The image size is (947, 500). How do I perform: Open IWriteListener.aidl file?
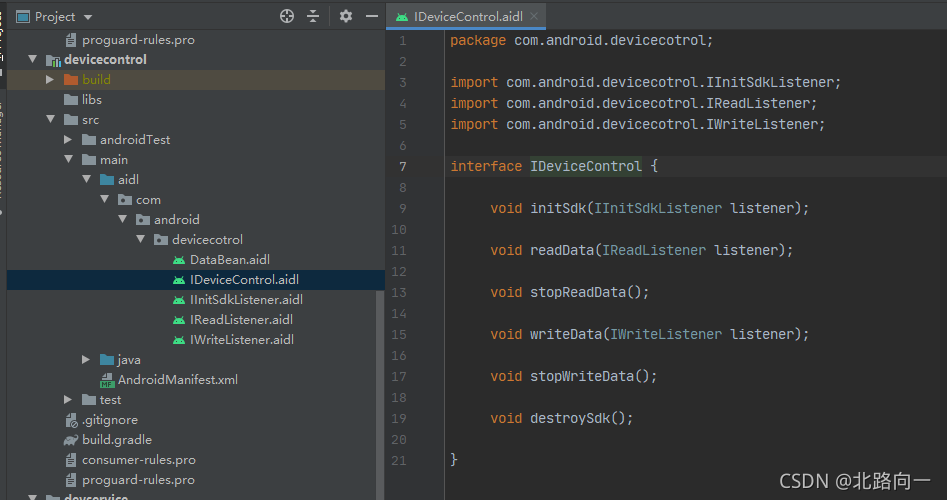click(242, 339)
